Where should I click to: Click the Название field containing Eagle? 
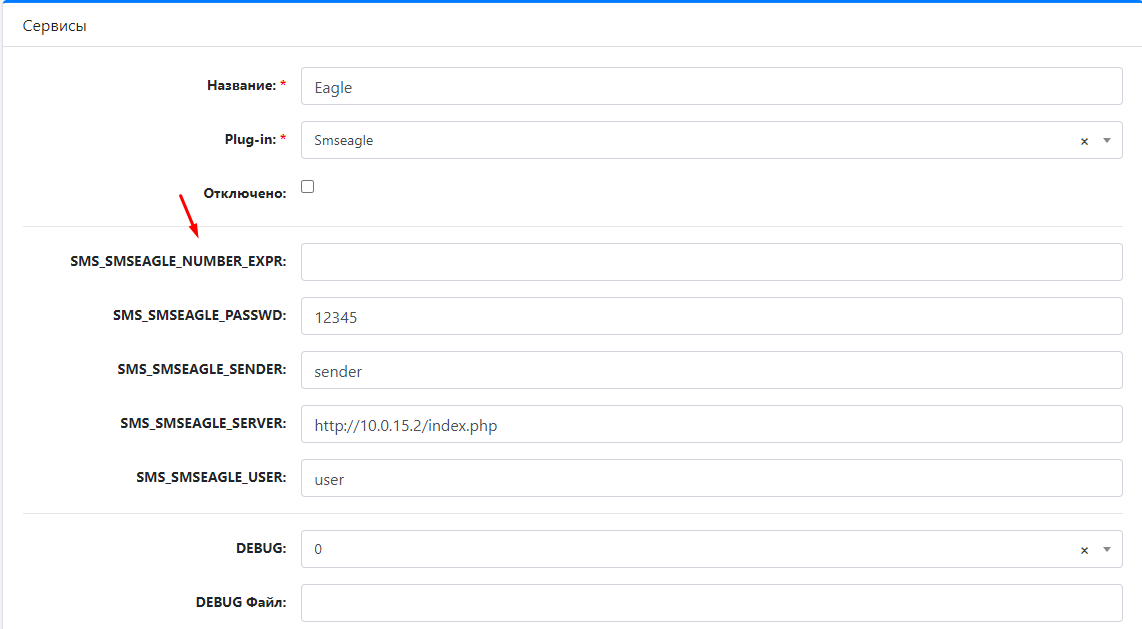coord(712,87)
